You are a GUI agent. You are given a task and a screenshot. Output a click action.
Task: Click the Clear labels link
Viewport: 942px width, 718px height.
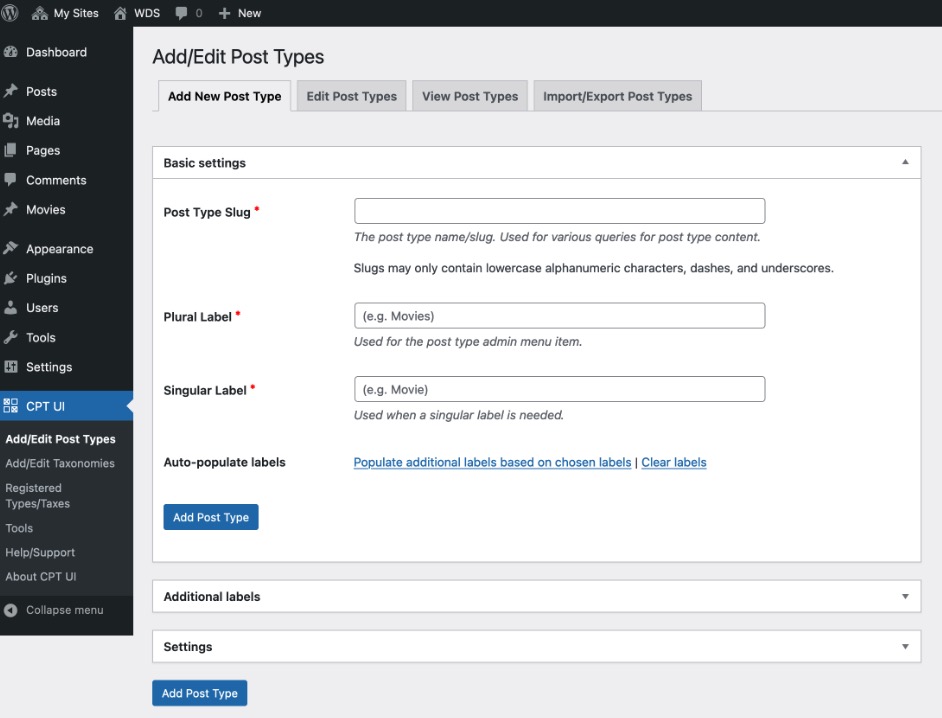coord(674,462)
